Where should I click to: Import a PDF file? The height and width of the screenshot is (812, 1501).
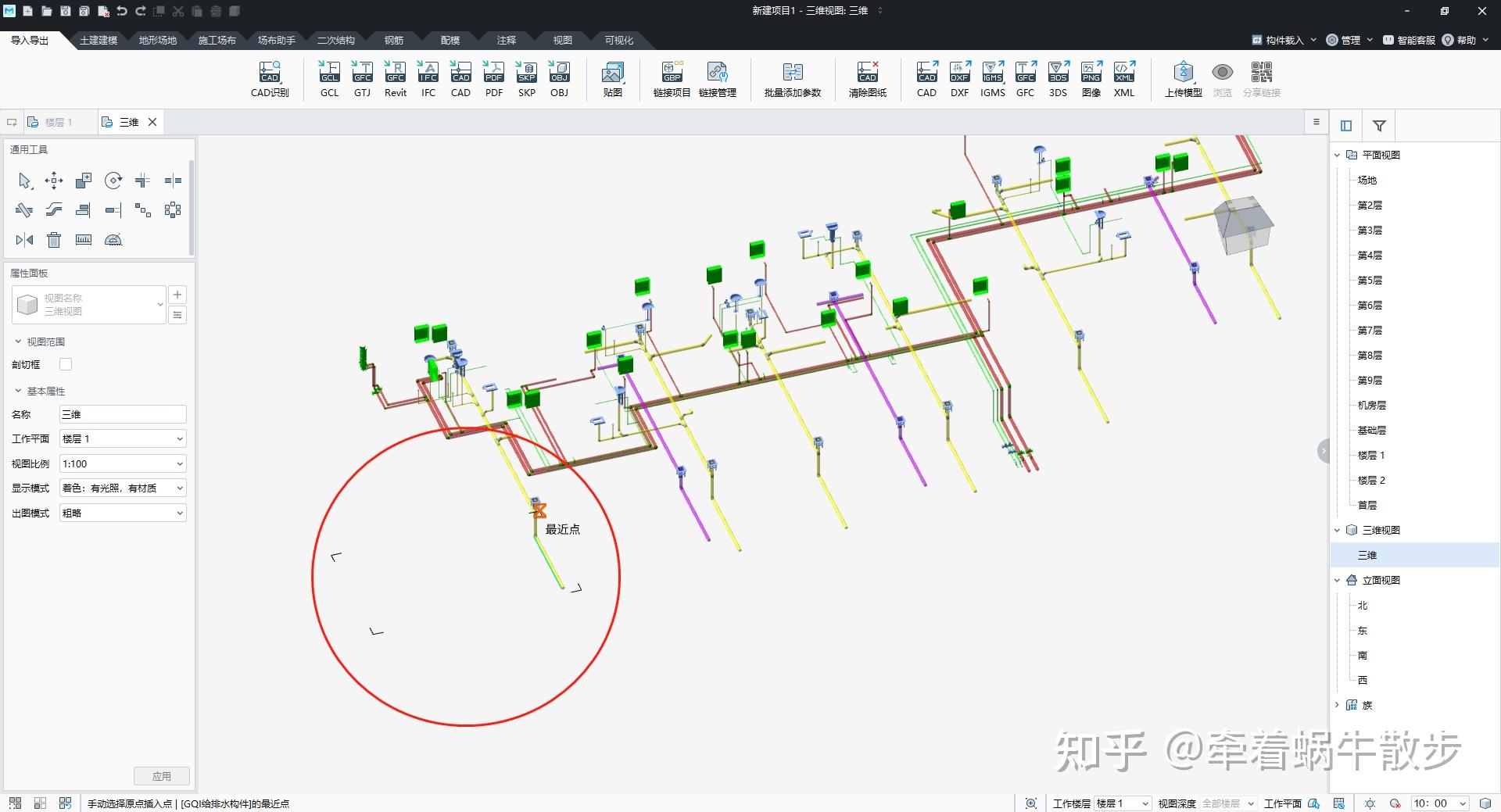tap(494, 80)
